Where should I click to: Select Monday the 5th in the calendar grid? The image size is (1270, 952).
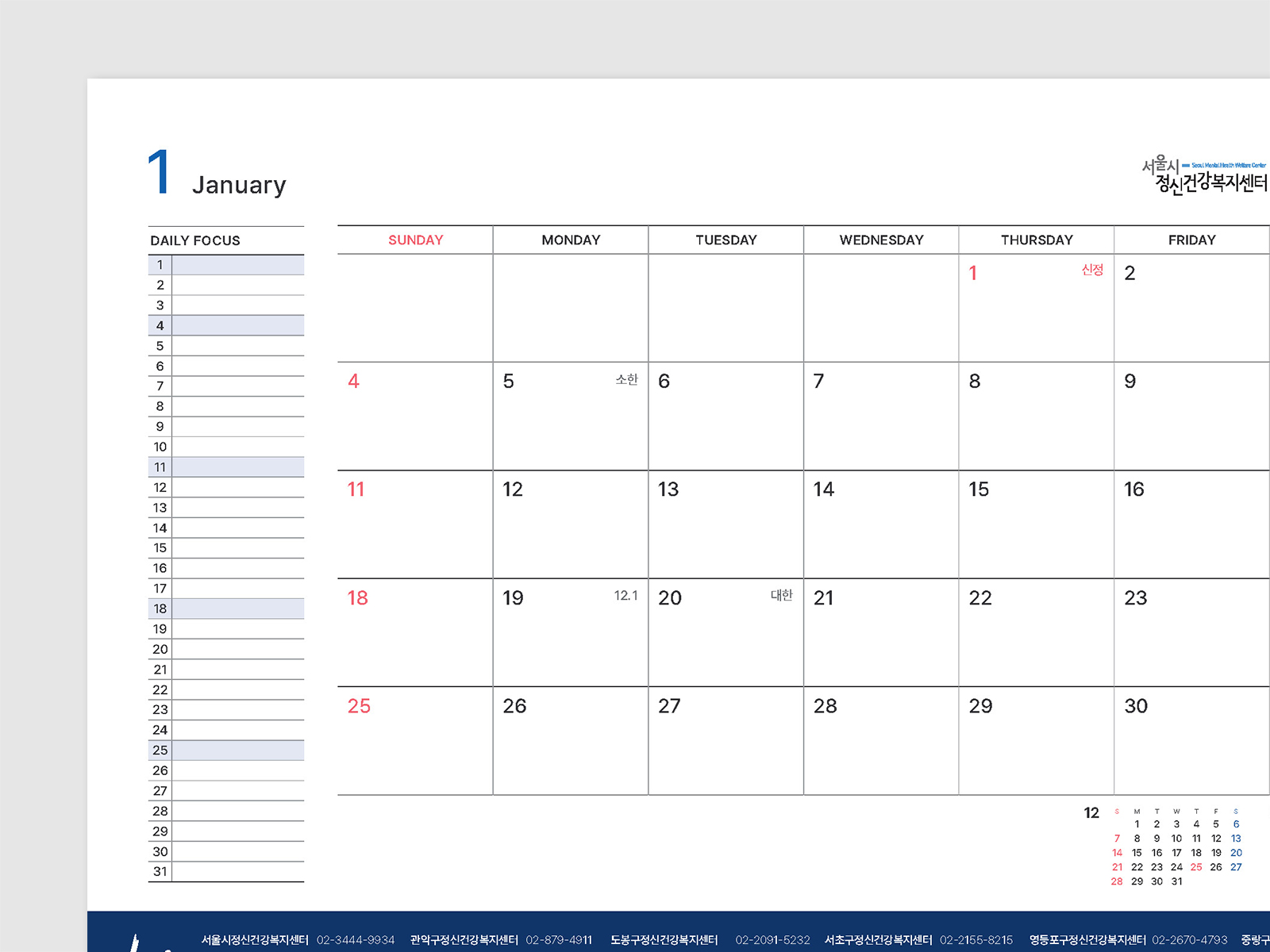click(509, 381)
